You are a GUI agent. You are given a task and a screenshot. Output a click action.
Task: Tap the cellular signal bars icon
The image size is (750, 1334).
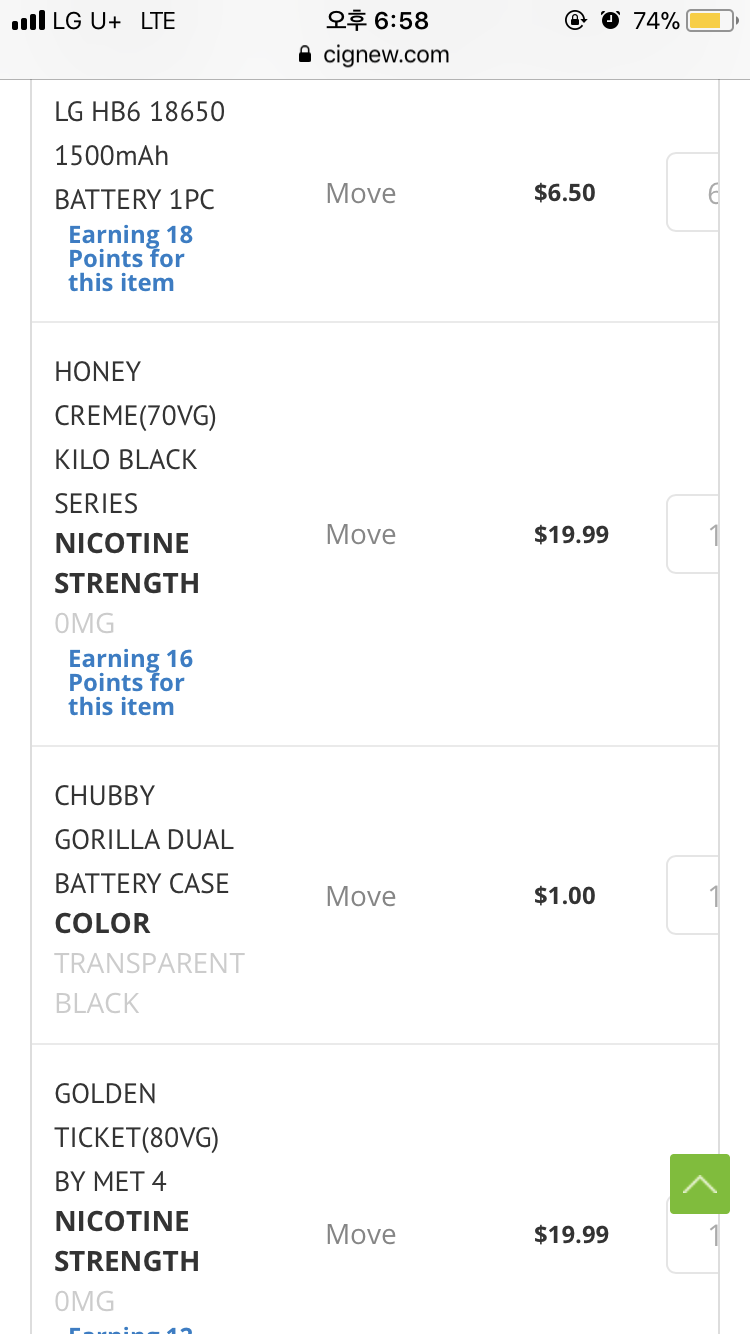28,20
